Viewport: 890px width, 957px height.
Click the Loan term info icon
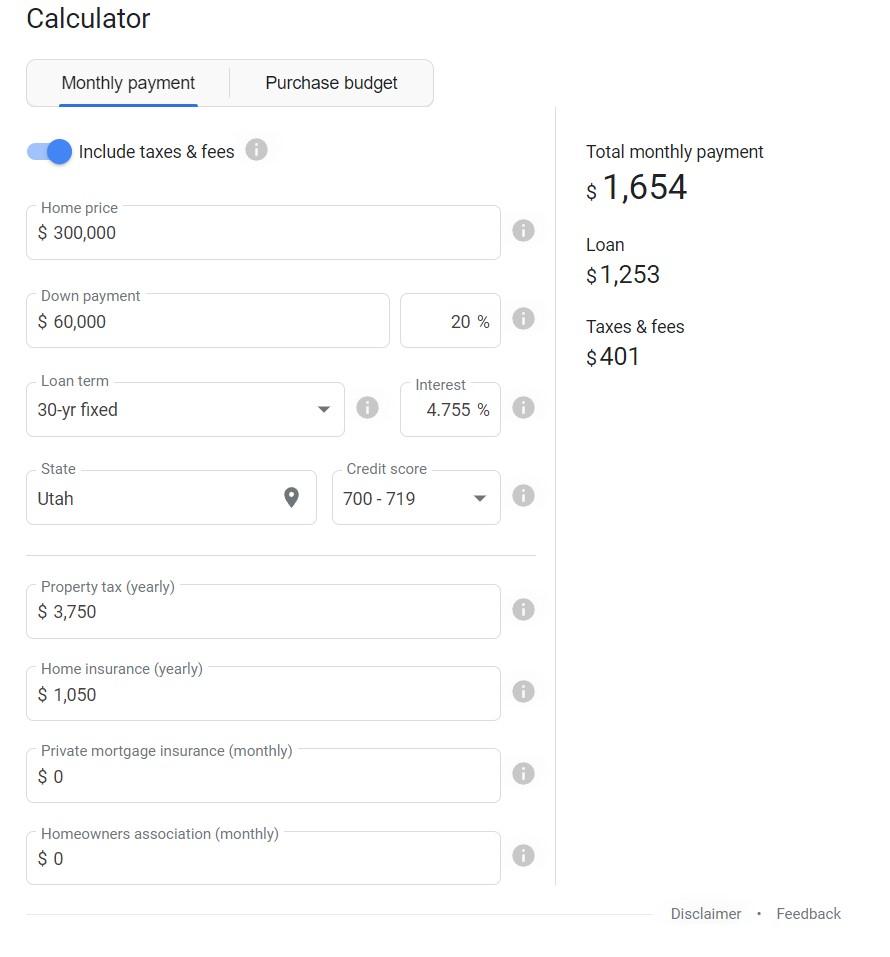pyautogui.click(x=367, y=407)
